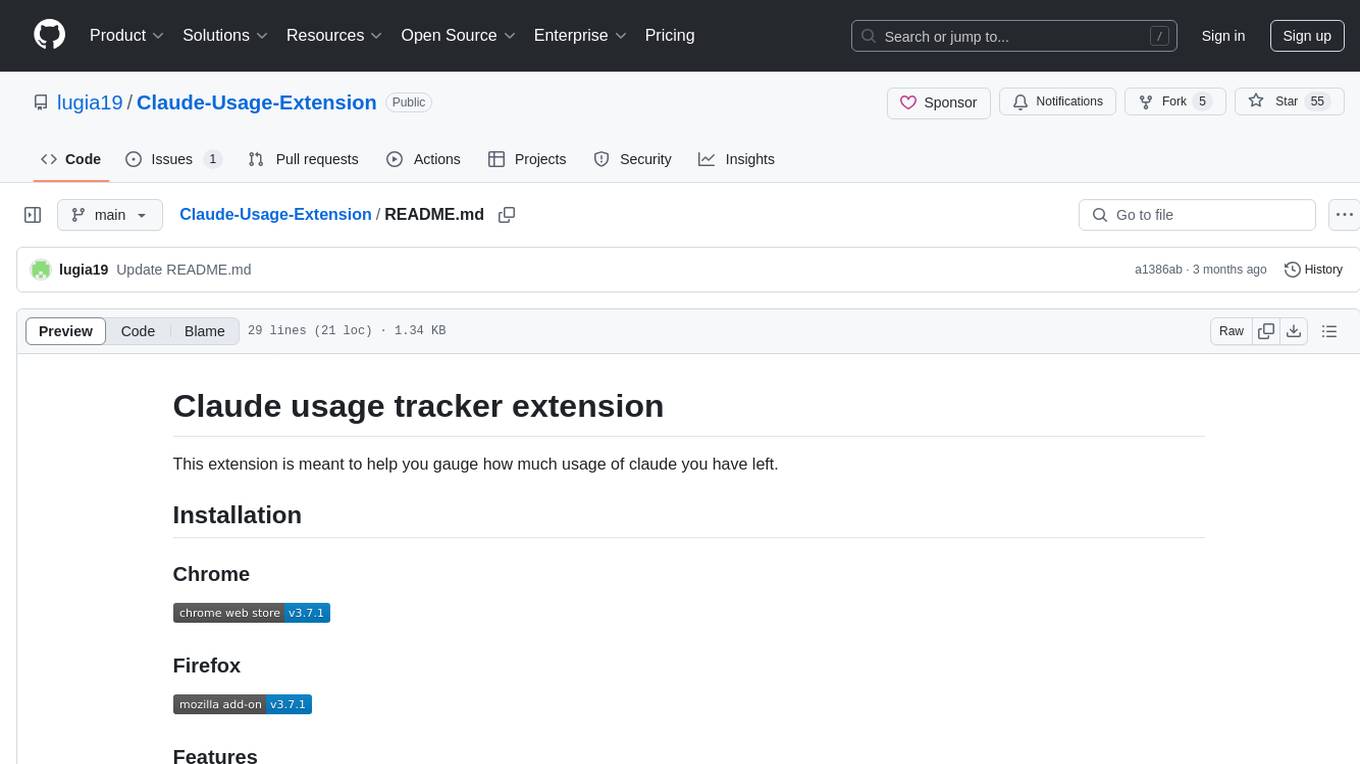Screen dimensions: 1360x764
Task: Expand the Resources menu
Action: click(x=334, y=35)
